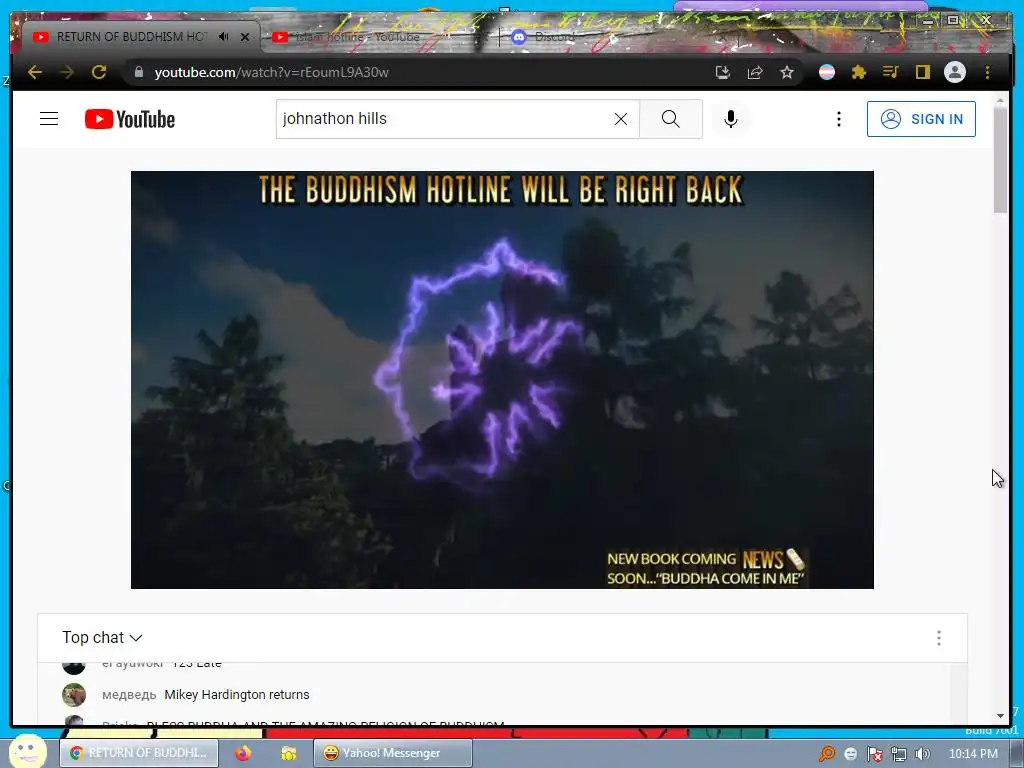Open the Start button on the taskbar

point(27,751)
